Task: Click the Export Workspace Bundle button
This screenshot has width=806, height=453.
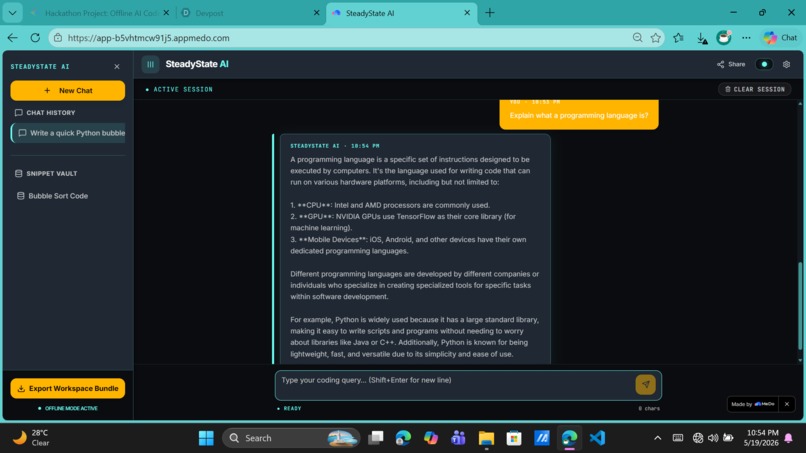Action: click(x=67, y=388)
